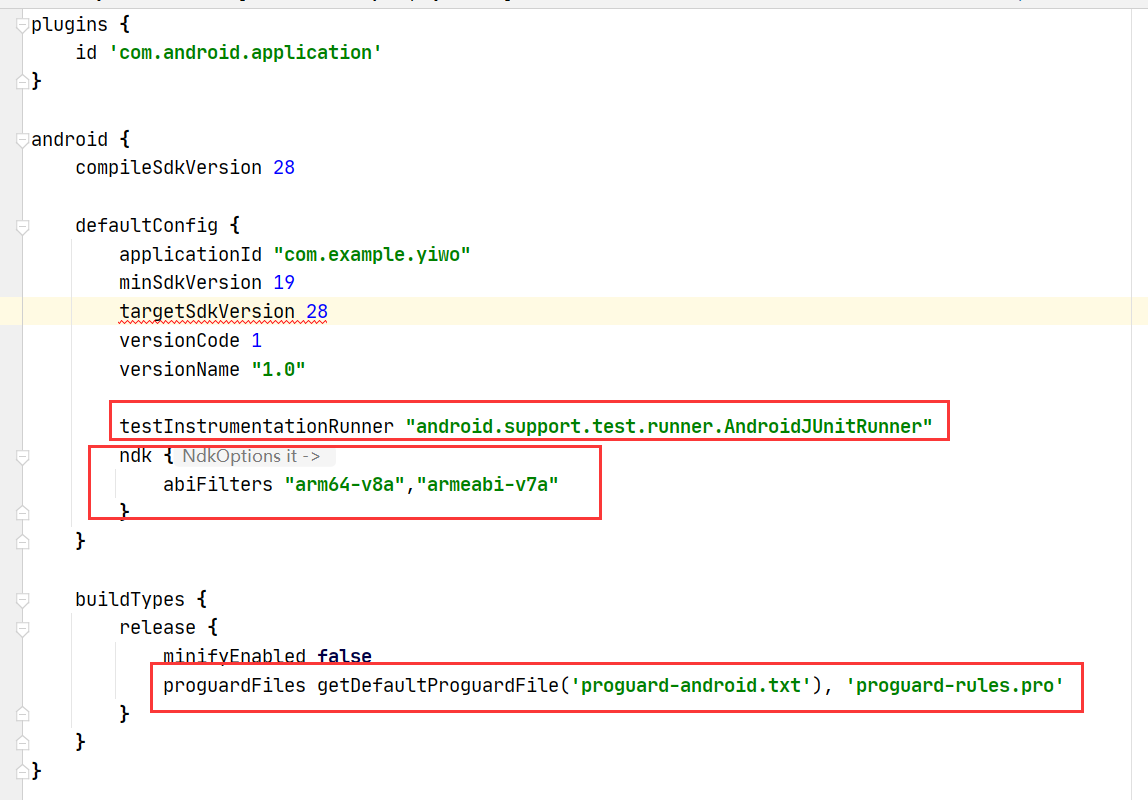This screenshot has width=1148, height=800.
Task: Collapse the plugins block using its gutter arrow
Action: pyautogui.click(x=20, y=24)
